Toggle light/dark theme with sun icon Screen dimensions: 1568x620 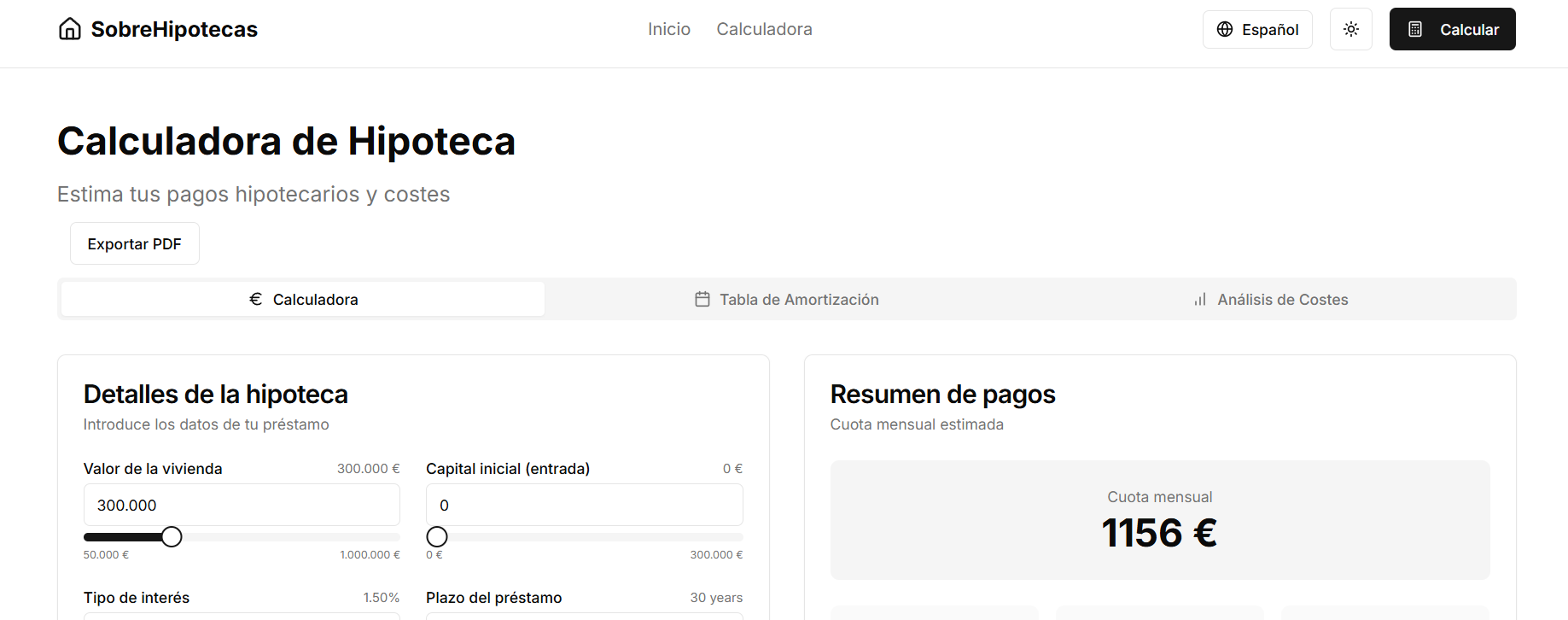pyautogui.click(x=1350, y=29)
